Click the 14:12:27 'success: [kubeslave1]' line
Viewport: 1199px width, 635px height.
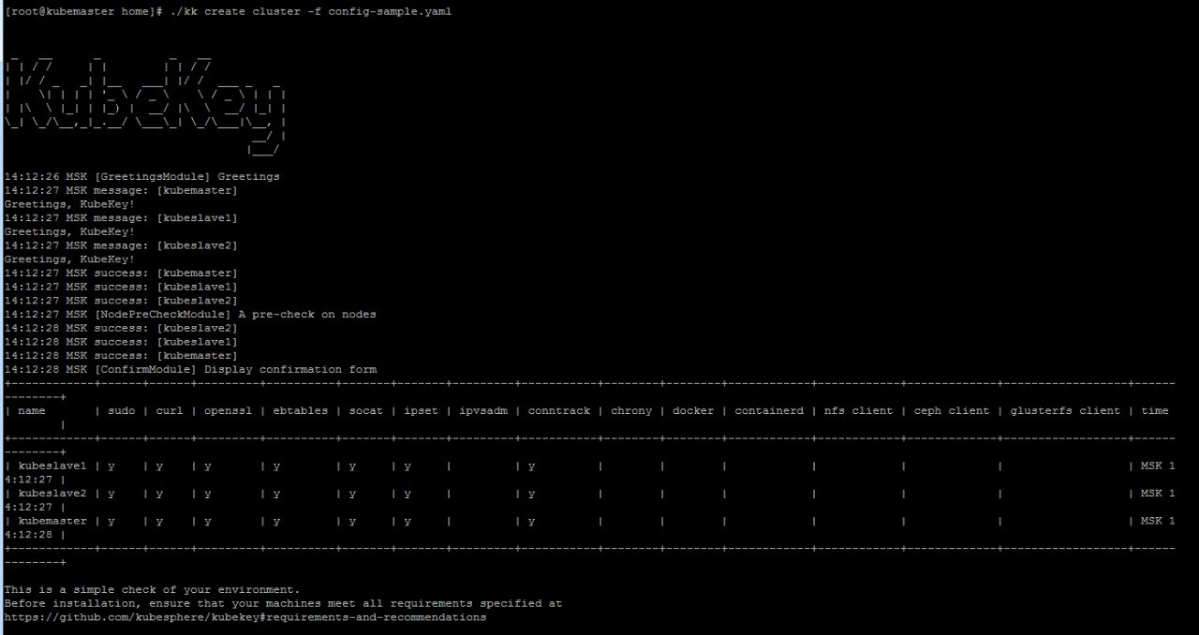coord(121,287)
